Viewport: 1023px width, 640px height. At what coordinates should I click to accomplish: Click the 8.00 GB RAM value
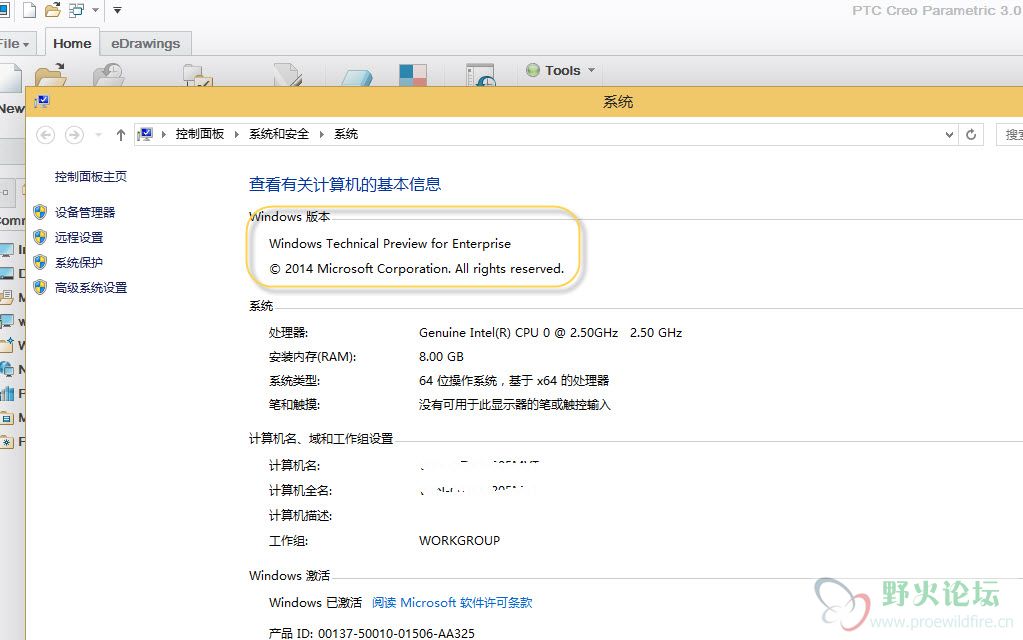click(441, 356)
